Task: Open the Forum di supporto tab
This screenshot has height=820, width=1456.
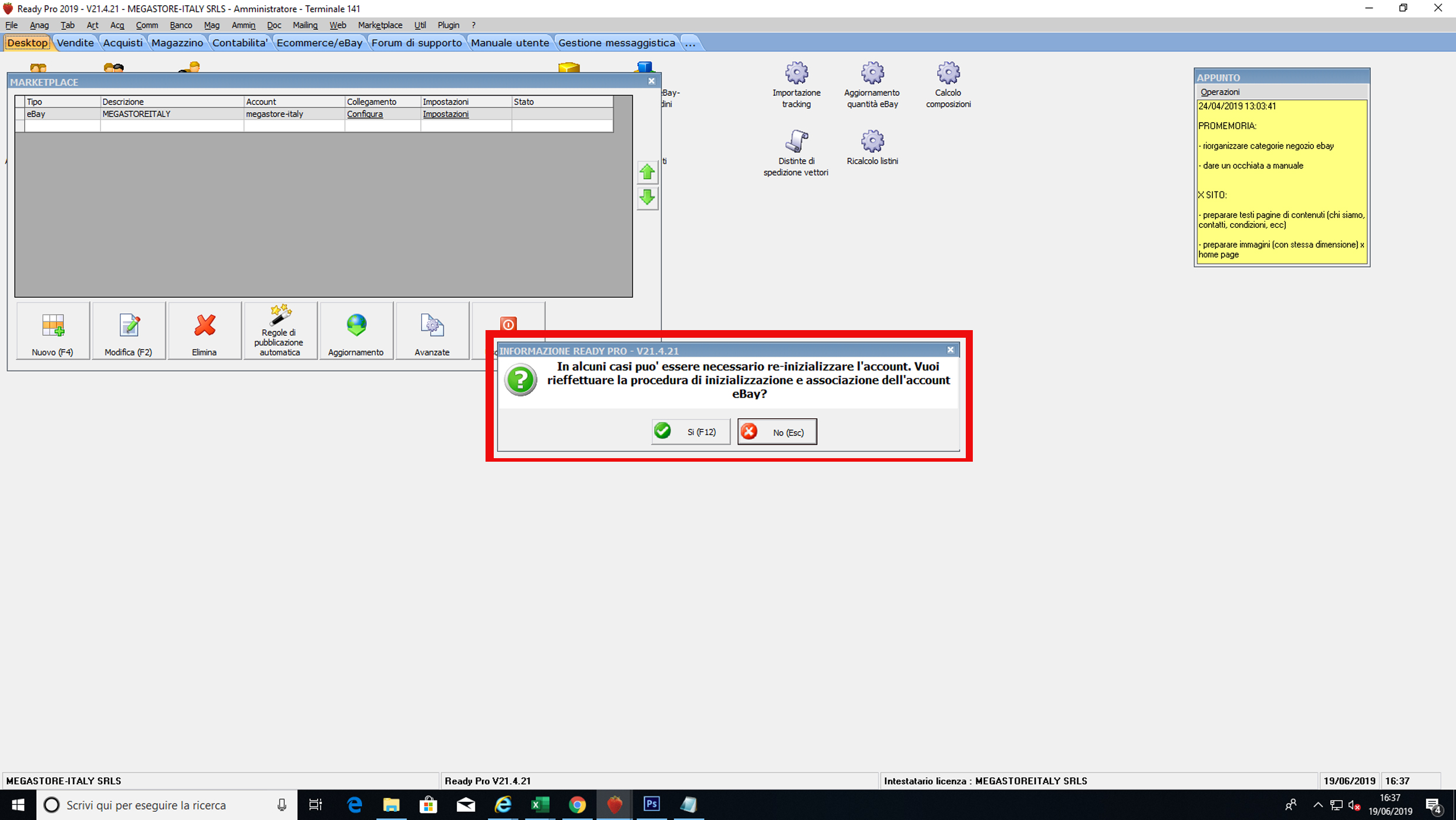Action: (x=417, y=43)
